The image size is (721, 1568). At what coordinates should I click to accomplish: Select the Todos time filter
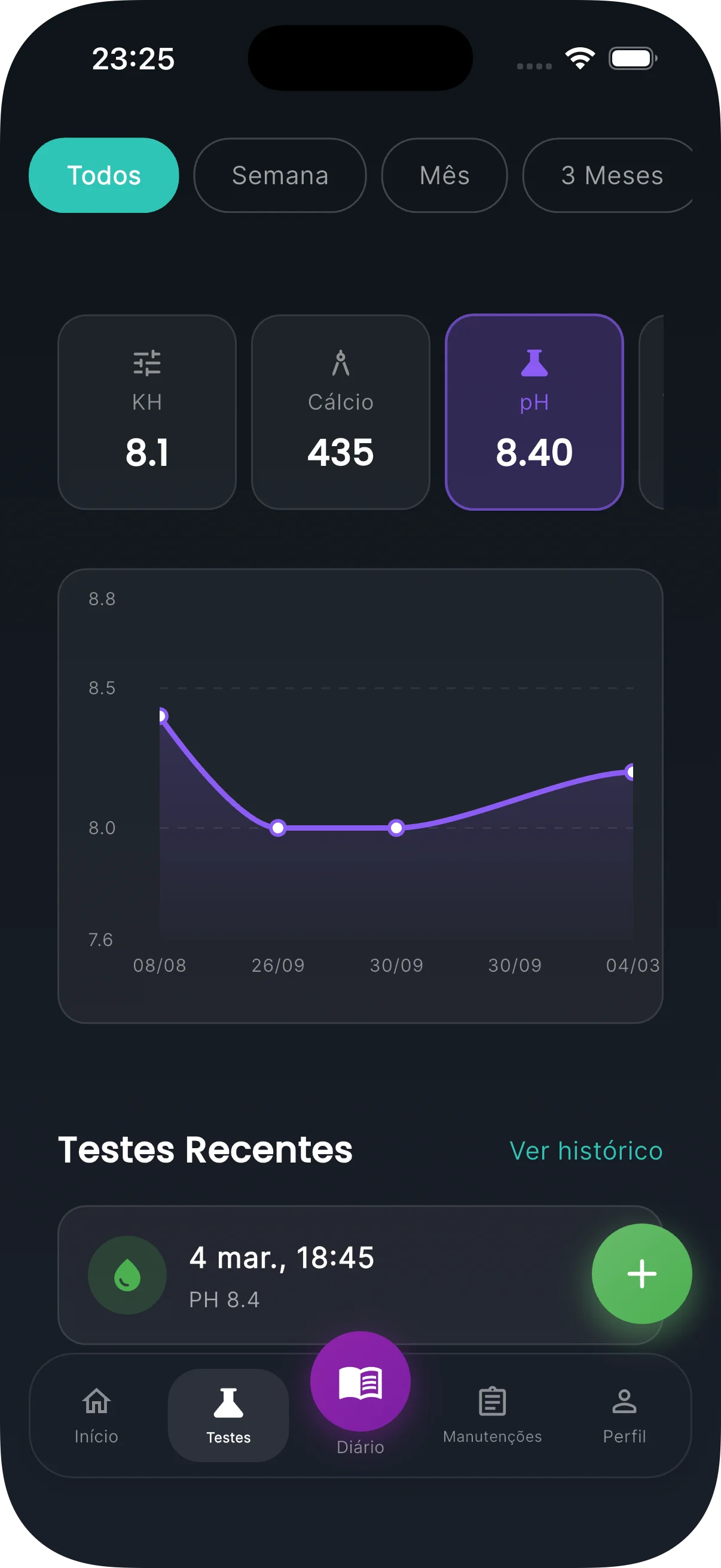point(104,175)
